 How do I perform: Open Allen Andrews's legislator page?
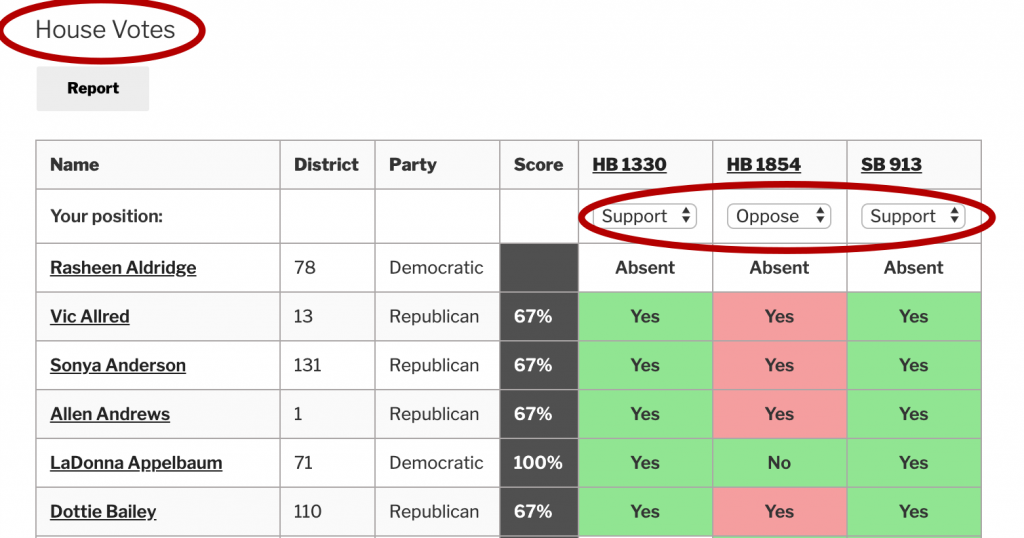(110, 414)
